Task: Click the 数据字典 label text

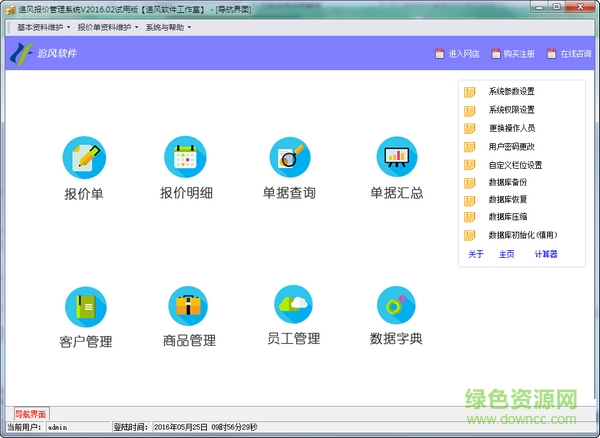Action: [396, 339]
